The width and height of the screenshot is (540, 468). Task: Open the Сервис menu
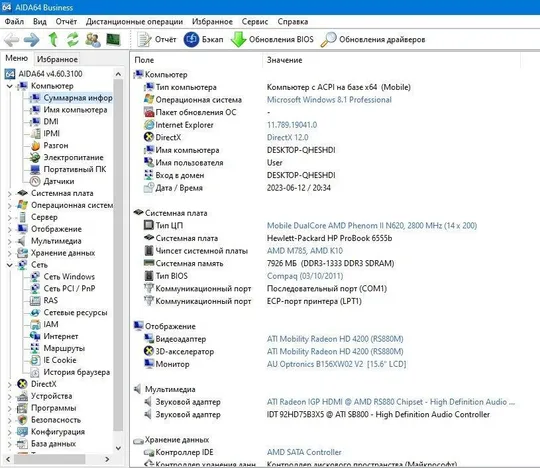pos(255,22)
